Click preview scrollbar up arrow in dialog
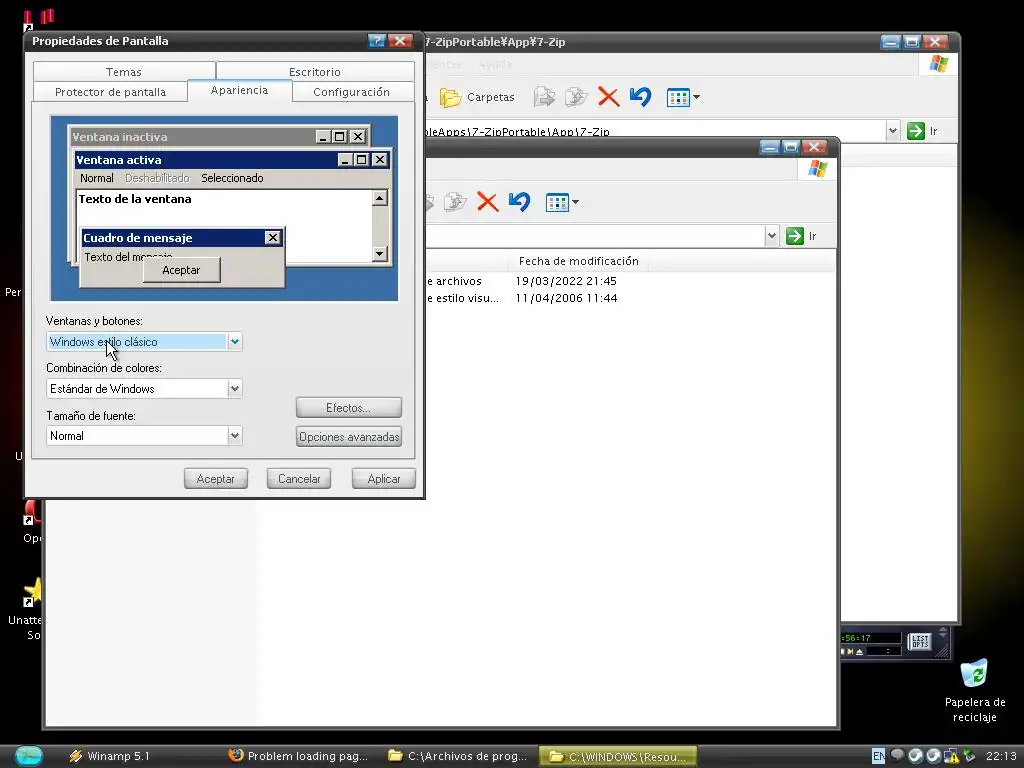Screen dimensions: 1024x768 [380, 198]
